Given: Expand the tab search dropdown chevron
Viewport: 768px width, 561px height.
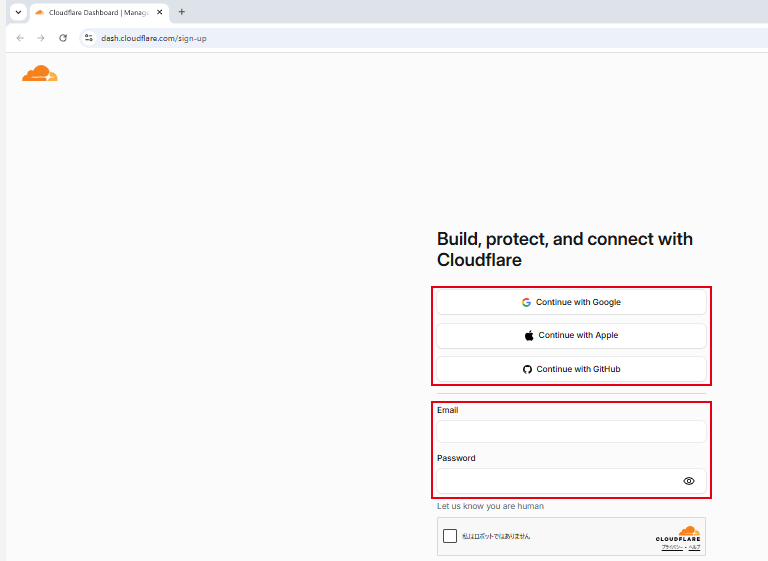Looking at the screenshot, I should point(18,12).
